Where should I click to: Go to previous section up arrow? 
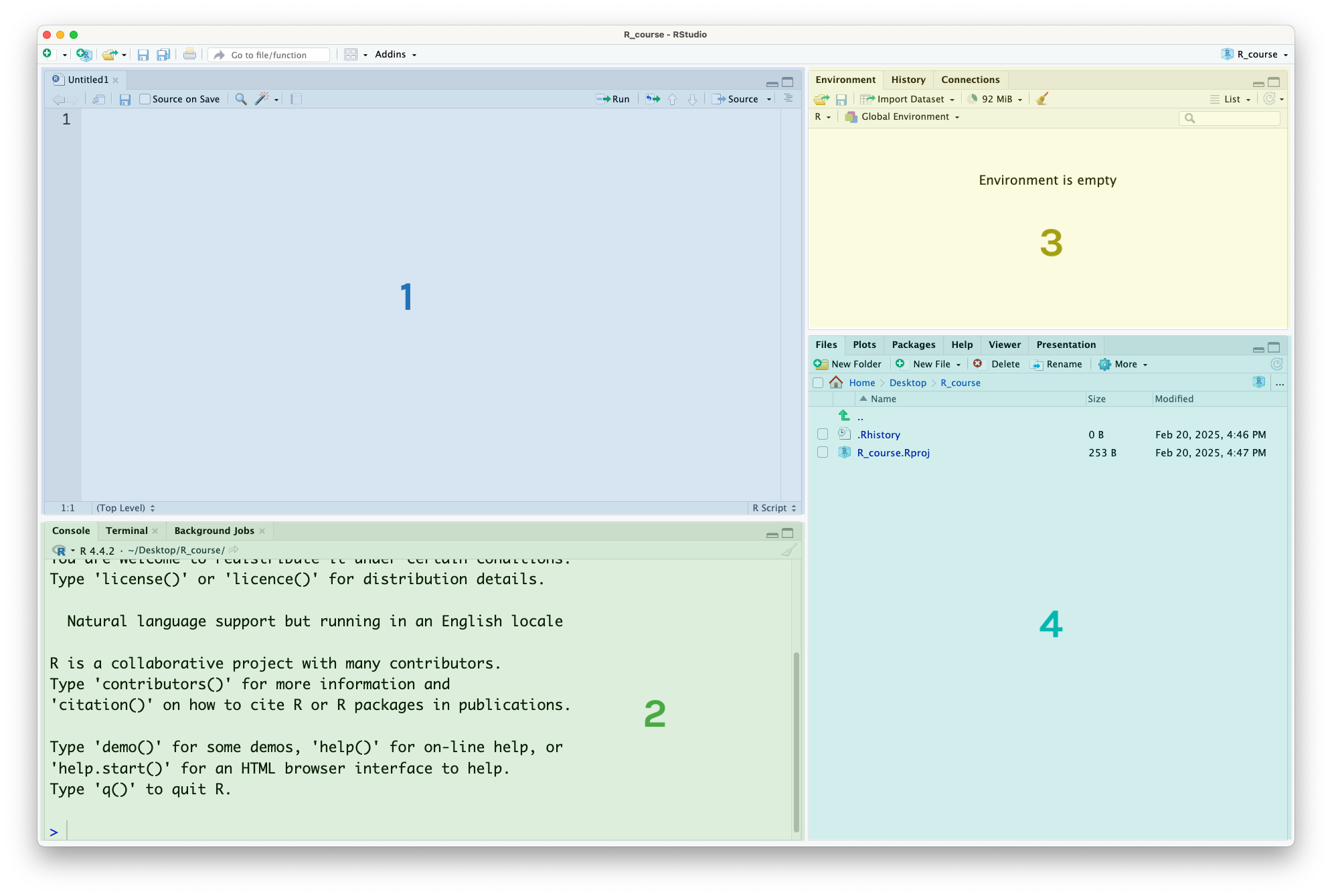673,99
